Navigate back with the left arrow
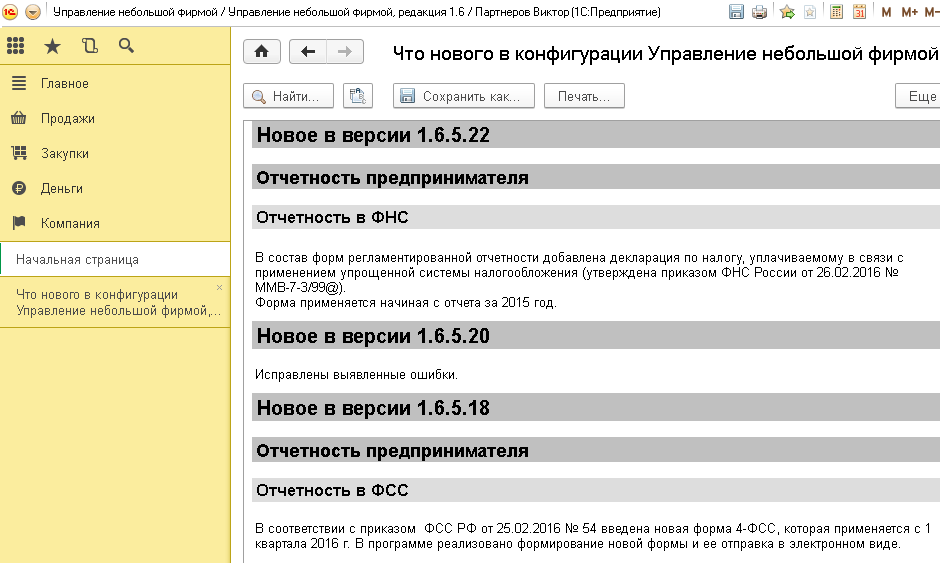Screen dimensions: 940x563 [308, 53]
